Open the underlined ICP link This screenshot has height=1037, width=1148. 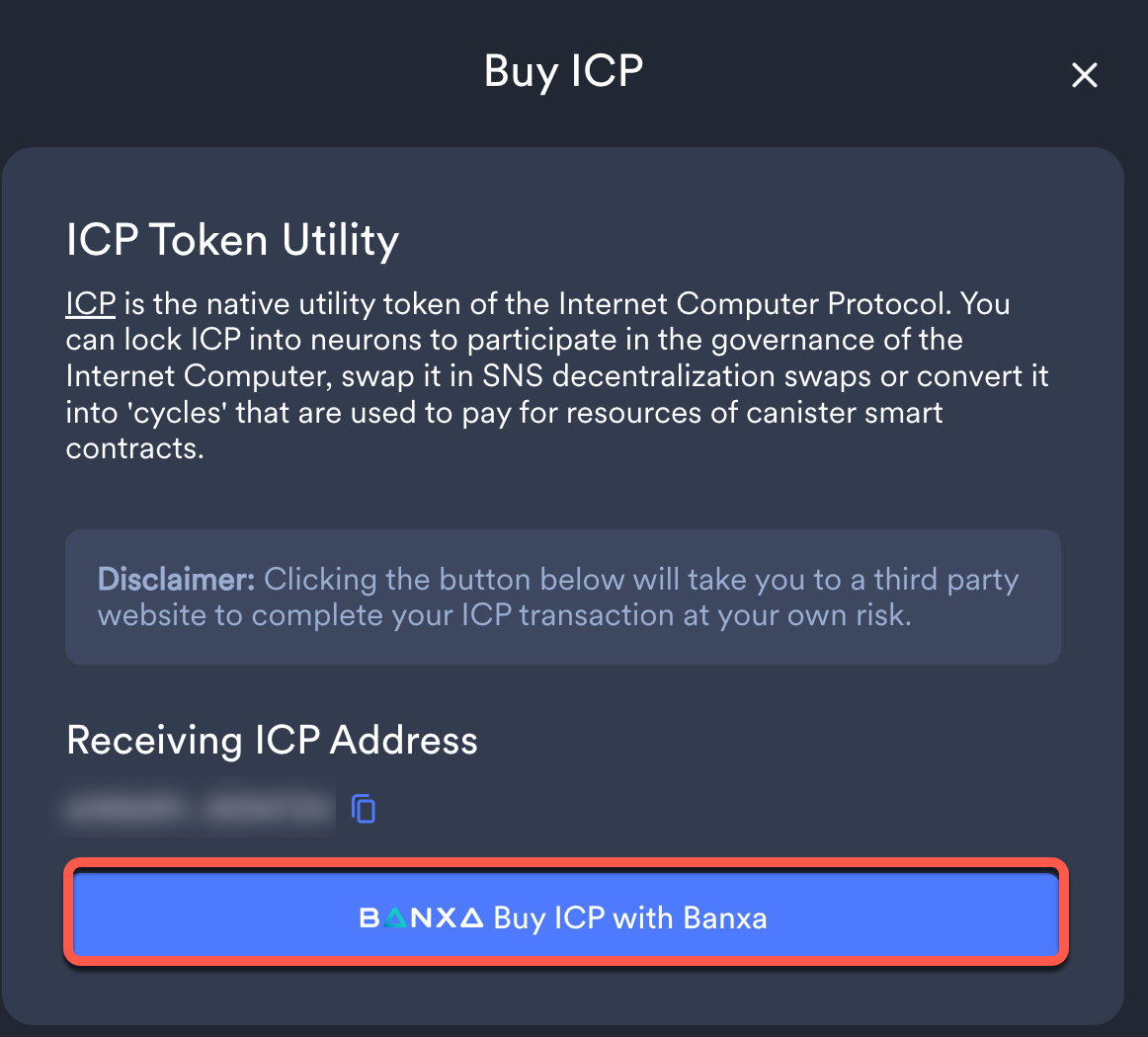pyautogui.click(x=91, y=303)
